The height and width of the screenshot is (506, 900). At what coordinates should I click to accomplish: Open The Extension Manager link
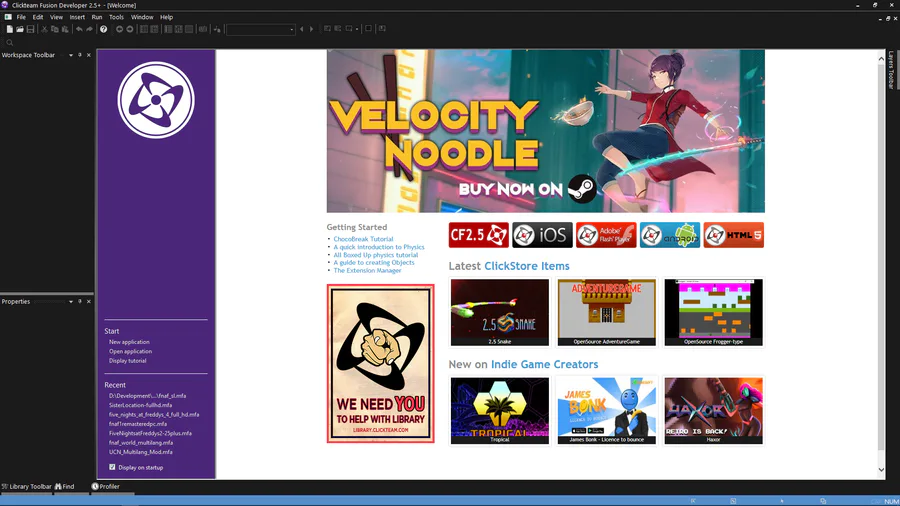pos(367,270)
